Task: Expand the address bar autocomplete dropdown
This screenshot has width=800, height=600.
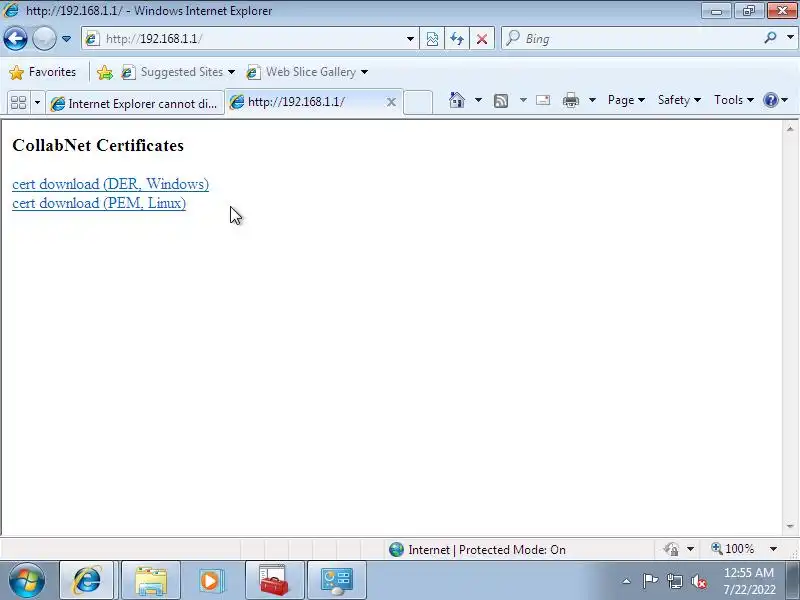Action: [410, 39]
